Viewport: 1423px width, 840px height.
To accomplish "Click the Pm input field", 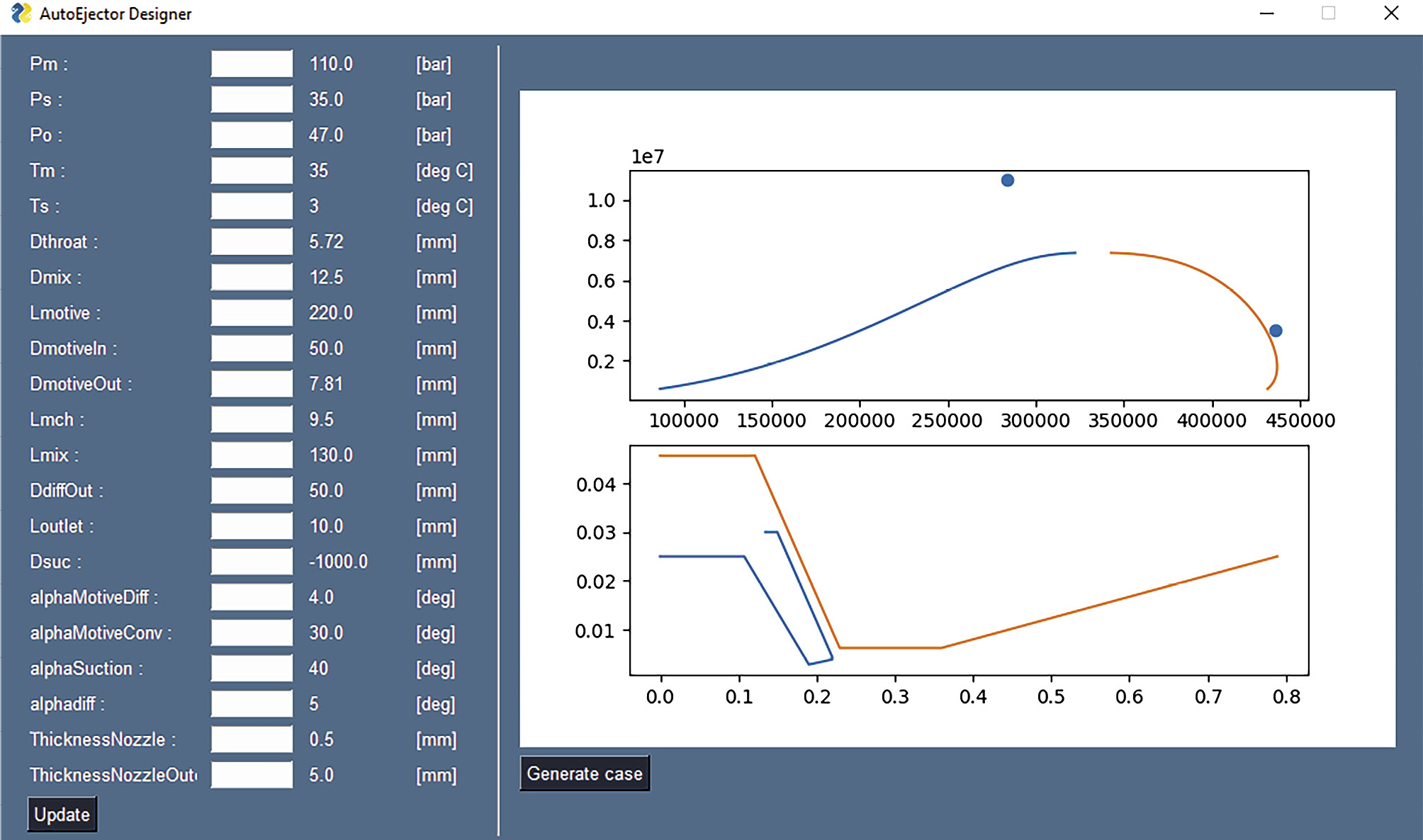I will pyautogui.click(x=252, y=64).
